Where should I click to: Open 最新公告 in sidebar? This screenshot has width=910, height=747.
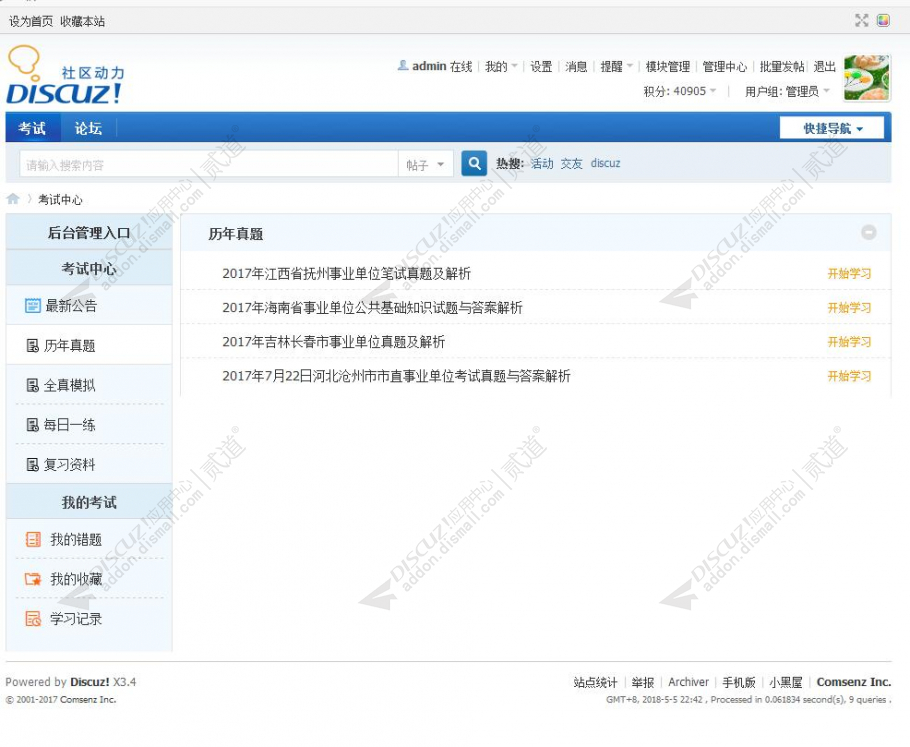tap(71, 305)
